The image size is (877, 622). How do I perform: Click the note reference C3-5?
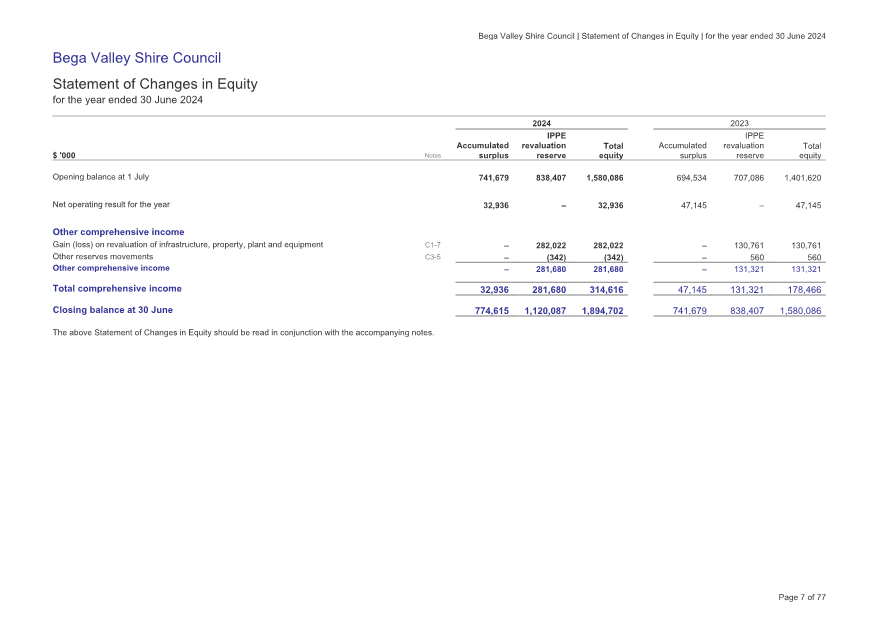coord(432,257)
